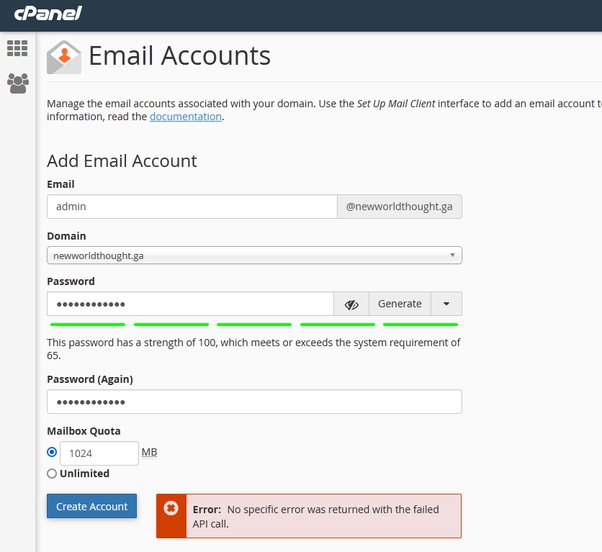602x552 pixels.
Task: Open the apps grid icon in sidebar
Action: pos(17,48)
